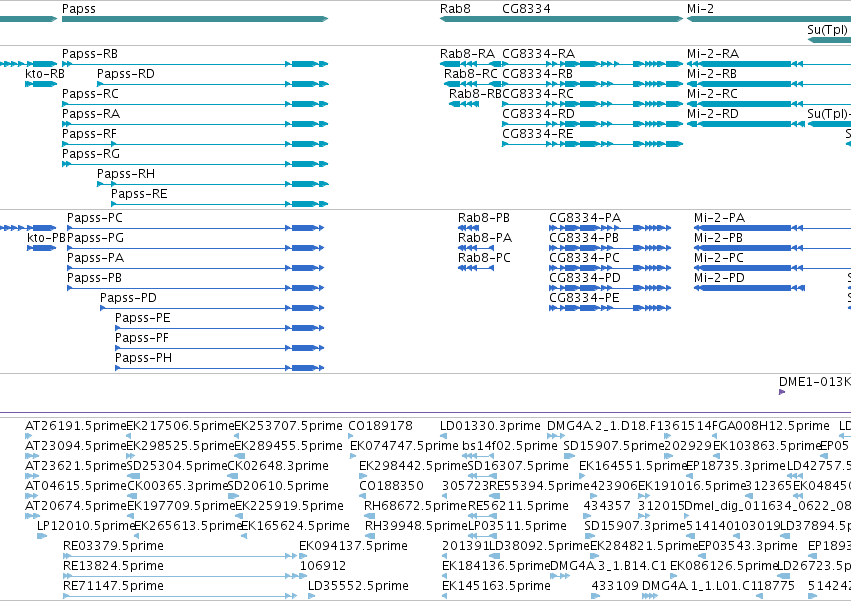The image size is (851, 601).
Task: Click the CO189178 EST label
Action: coord(380,426)
